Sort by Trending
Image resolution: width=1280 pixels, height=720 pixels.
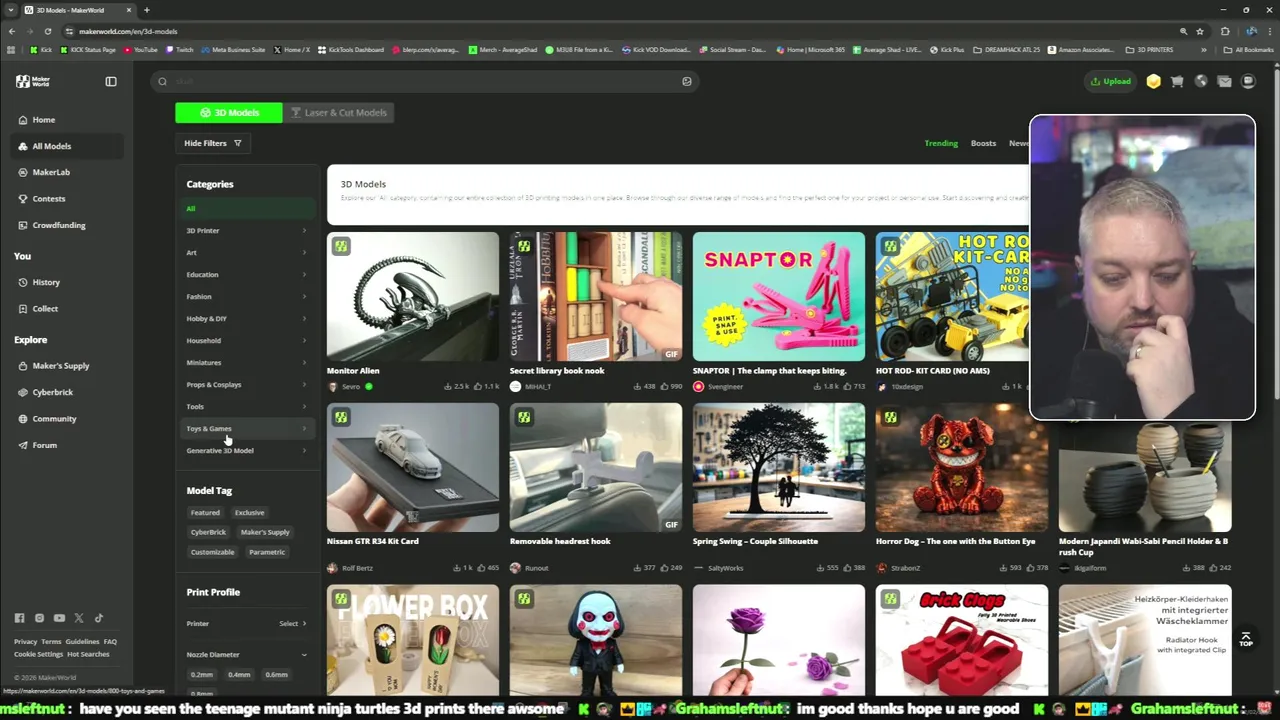pos(941,143)
